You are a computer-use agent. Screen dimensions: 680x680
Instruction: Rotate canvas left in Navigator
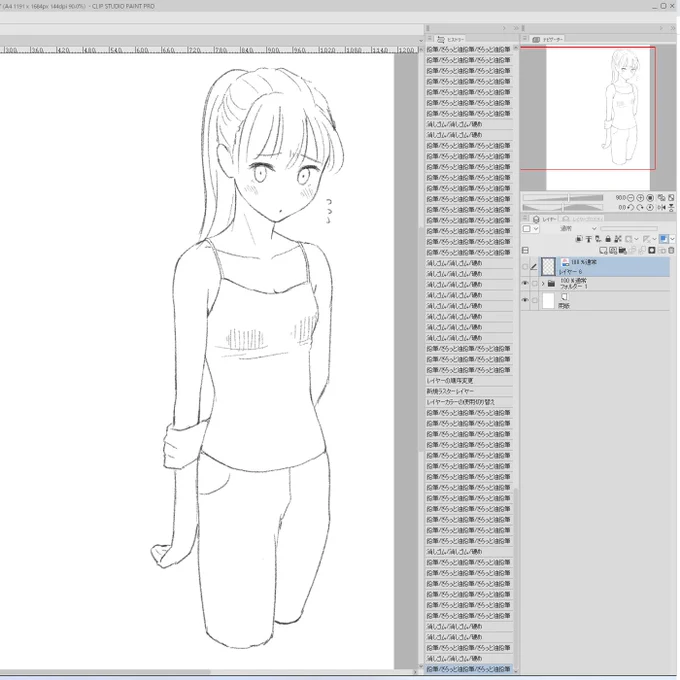coord(631,208)
